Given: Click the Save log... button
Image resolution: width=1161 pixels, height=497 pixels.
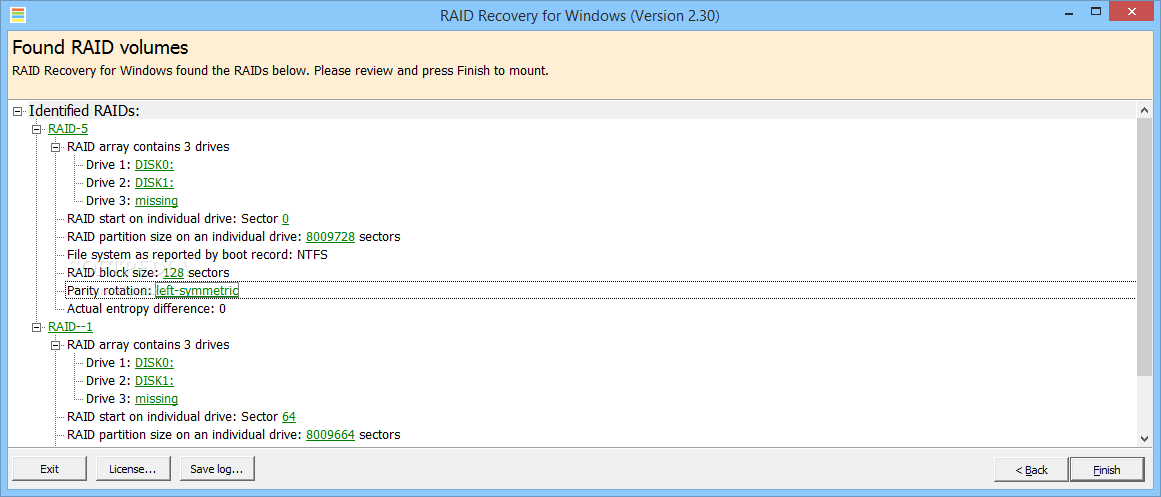Looking at the screenshot, I should [216, 469].
